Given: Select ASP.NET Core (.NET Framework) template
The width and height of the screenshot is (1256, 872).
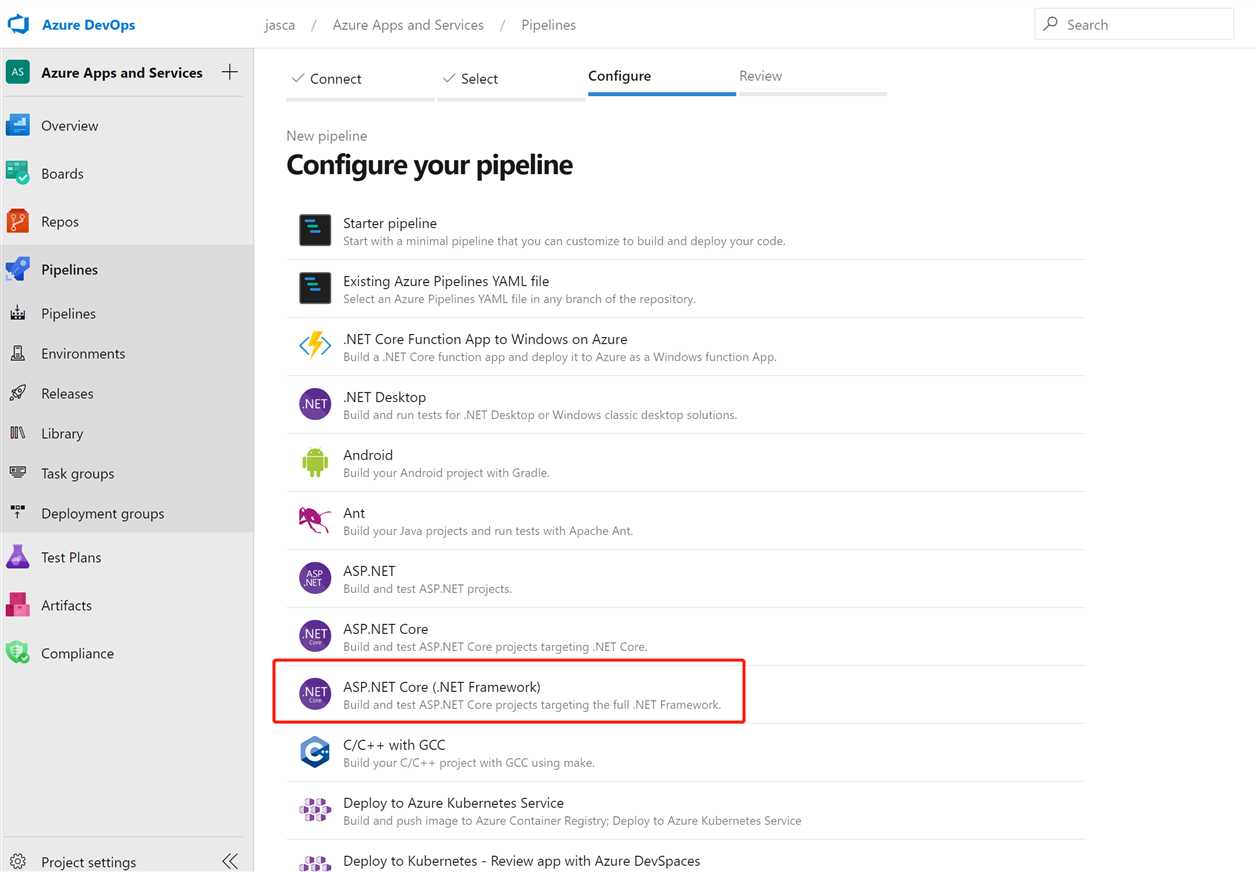Looking at the screenshot, I should [x=686, y=695].
